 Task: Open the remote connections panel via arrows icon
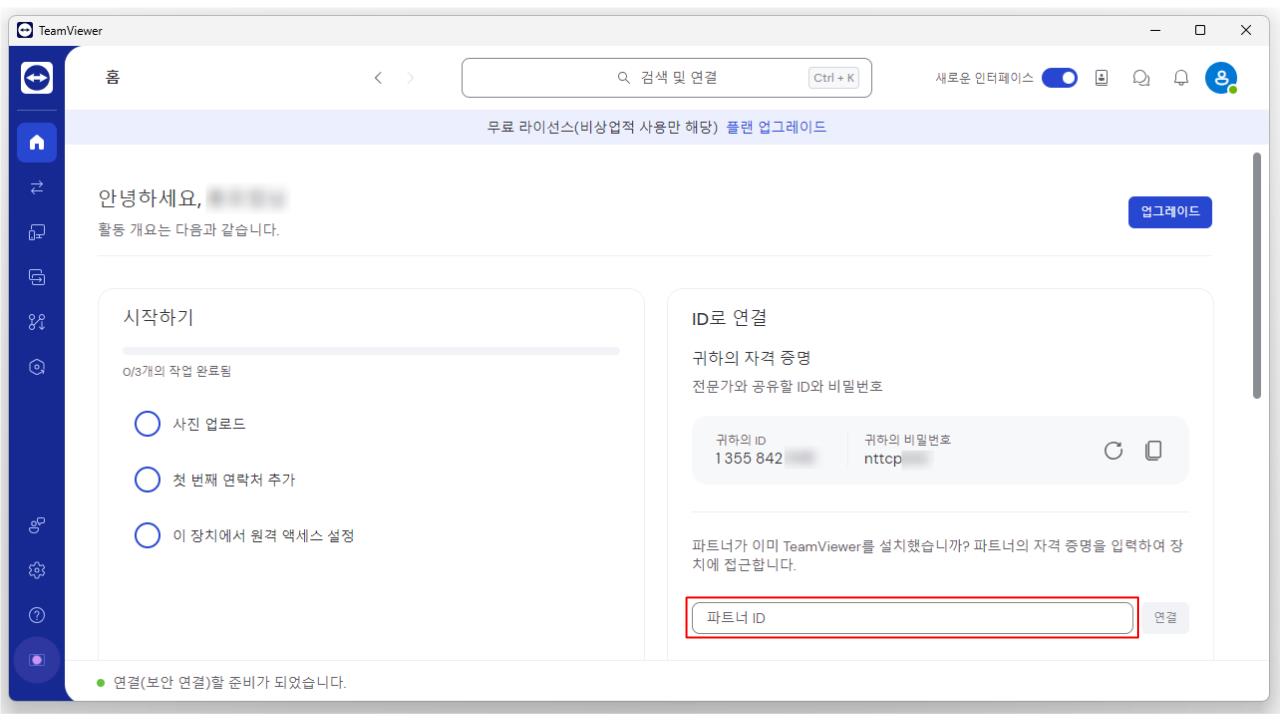pos(36,186)
